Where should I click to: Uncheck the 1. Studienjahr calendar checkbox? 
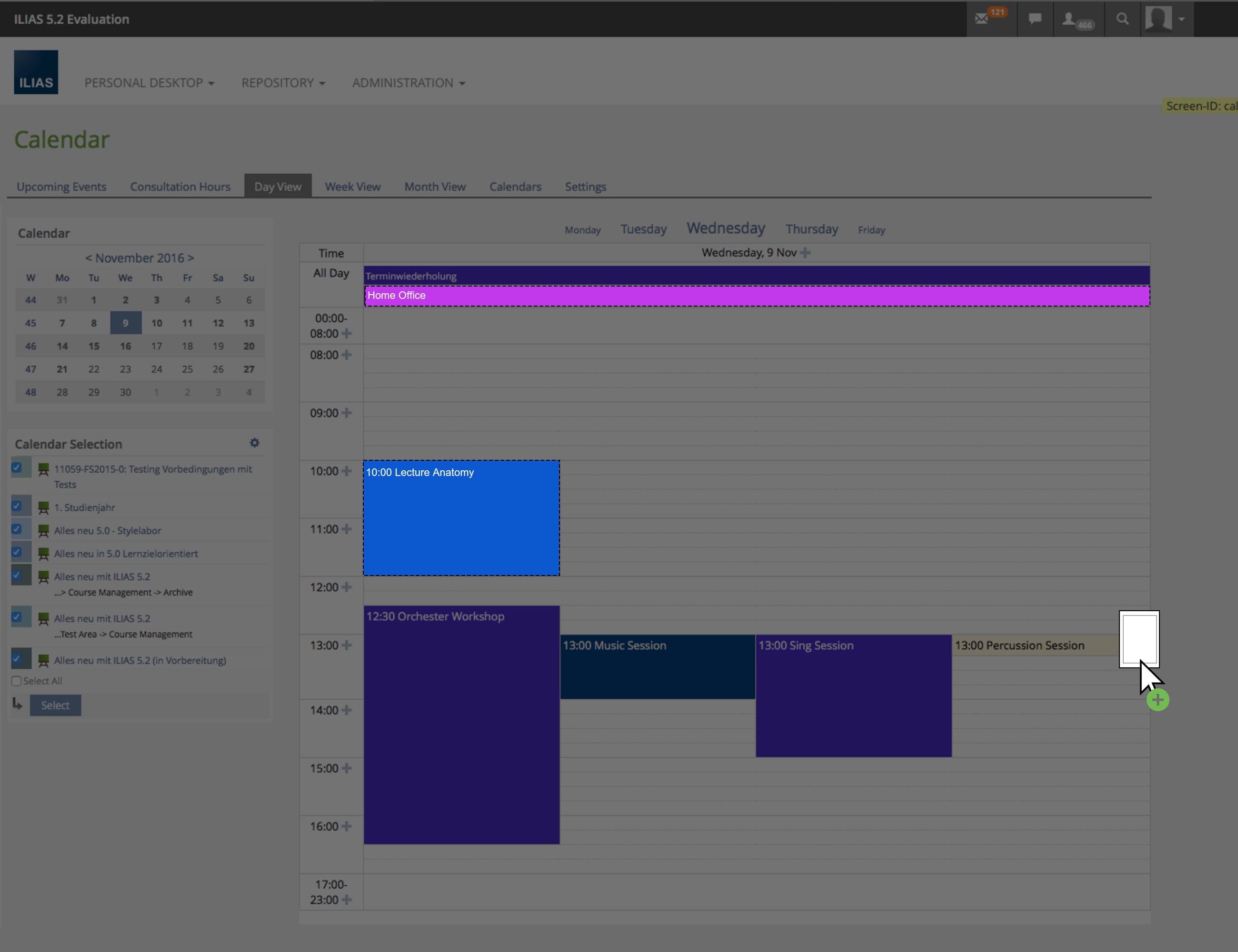[x=17, y=506]
